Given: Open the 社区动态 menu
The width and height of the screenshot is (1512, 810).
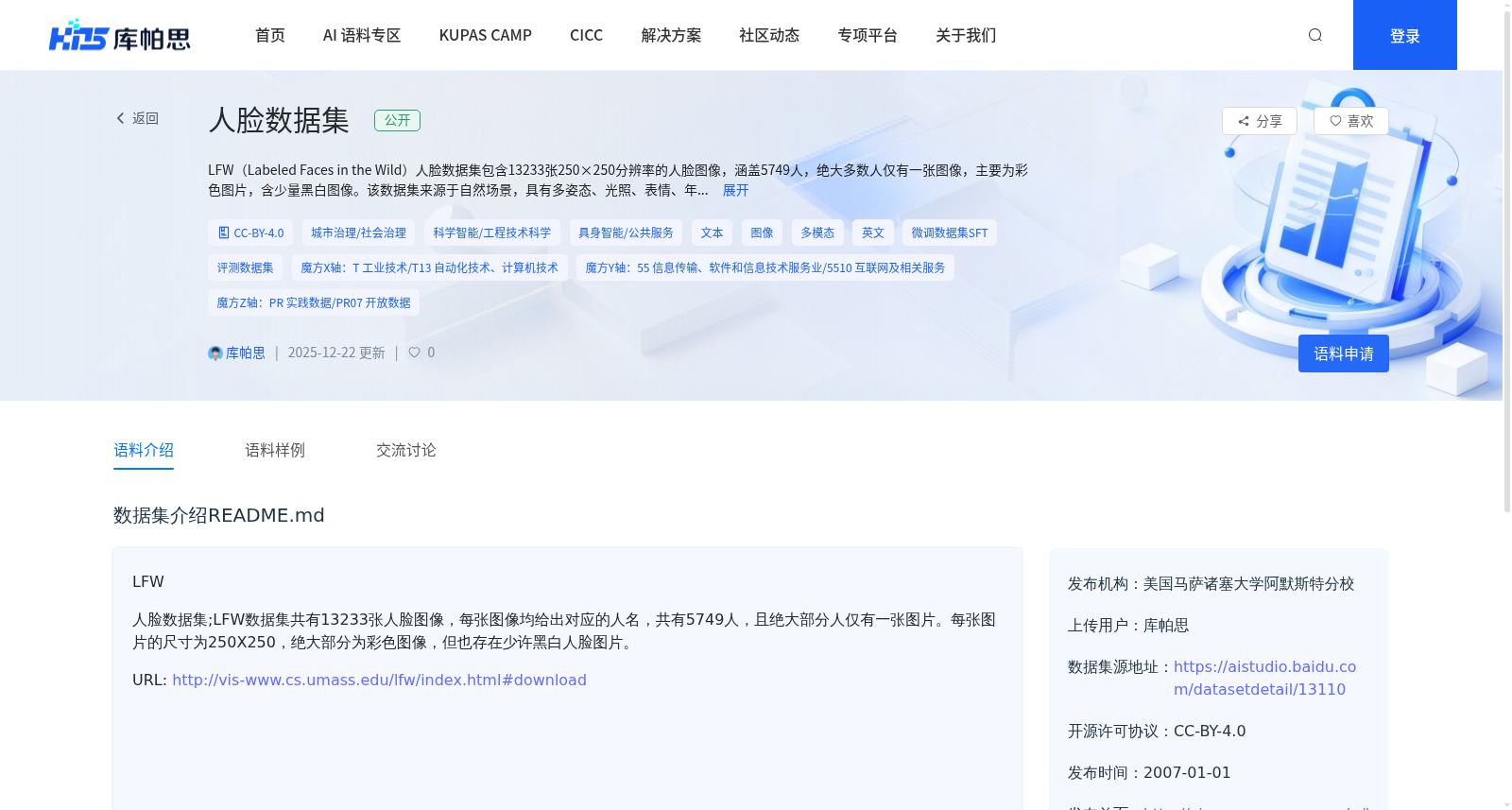Looking at the screenshot, I should (769, 35).
